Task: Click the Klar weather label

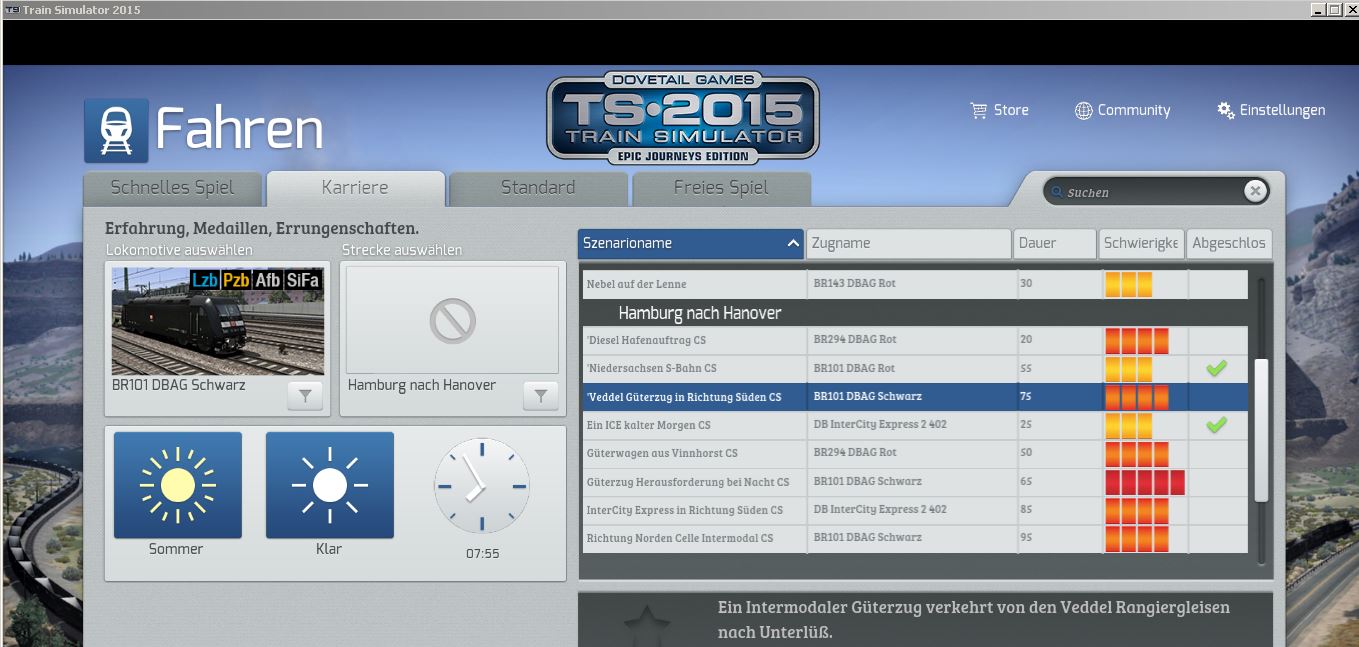Action: point(329,549)
